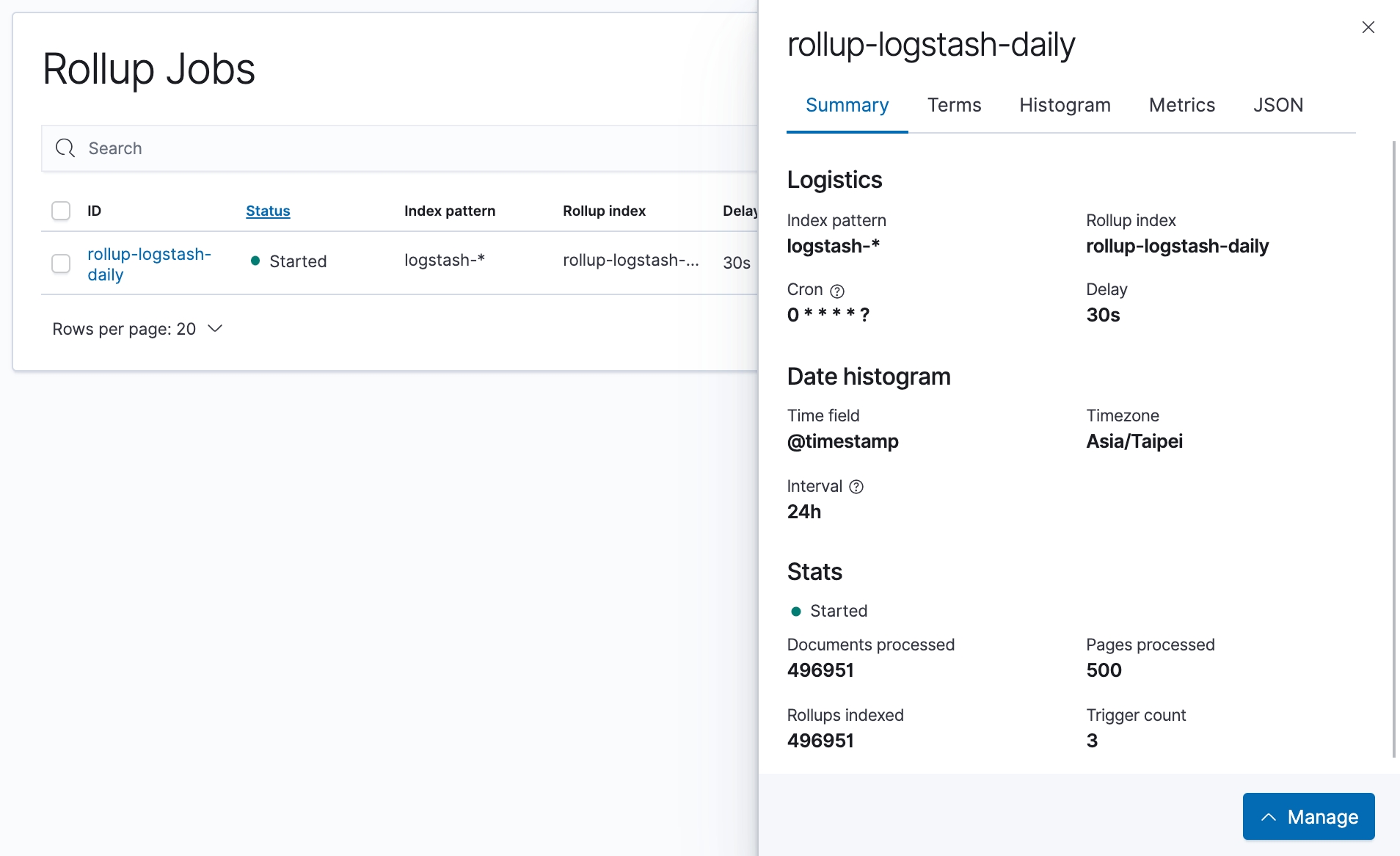The image size is (1400, 856).
Task: Open the Histogram tab
Action: coord(1065,105)
